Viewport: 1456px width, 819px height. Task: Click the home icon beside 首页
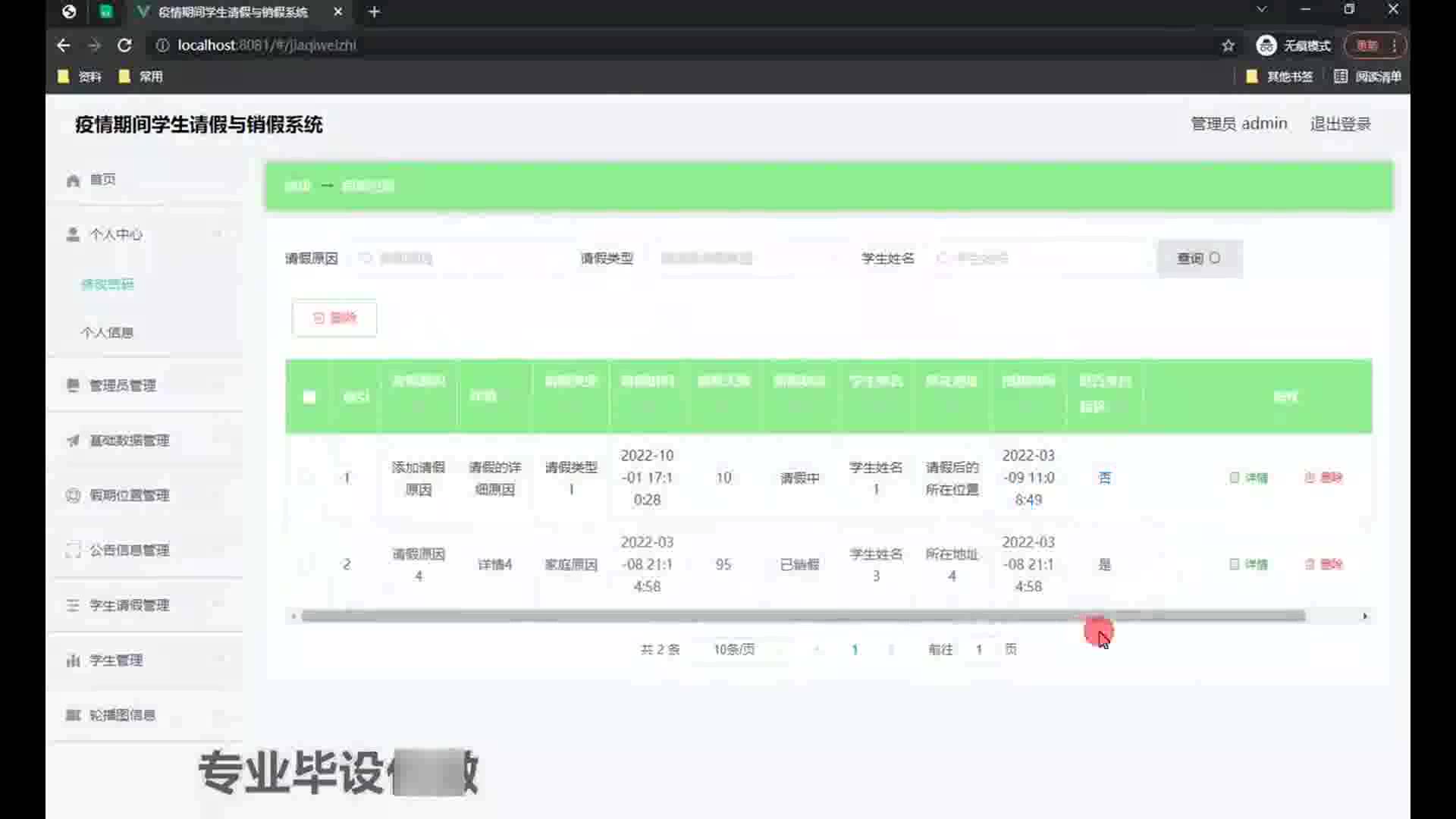click(73, 180)
